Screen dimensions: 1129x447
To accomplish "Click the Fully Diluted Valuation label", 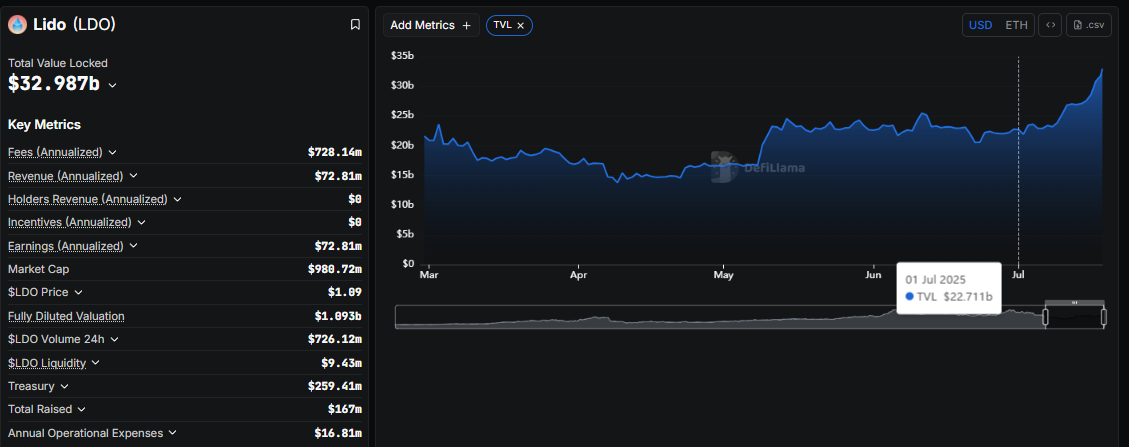I will [x=66, y=316].
